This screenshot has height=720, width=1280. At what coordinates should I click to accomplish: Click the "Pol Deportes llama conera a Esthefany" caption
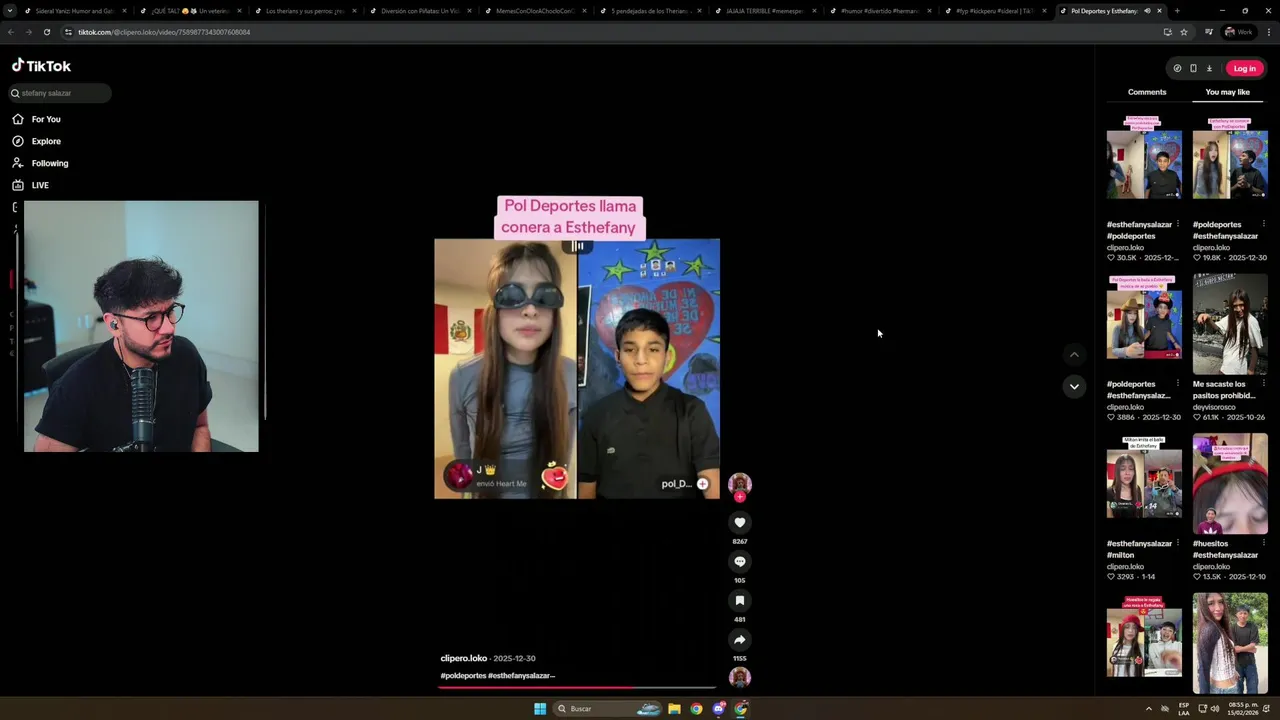click(x=569, y=217)
